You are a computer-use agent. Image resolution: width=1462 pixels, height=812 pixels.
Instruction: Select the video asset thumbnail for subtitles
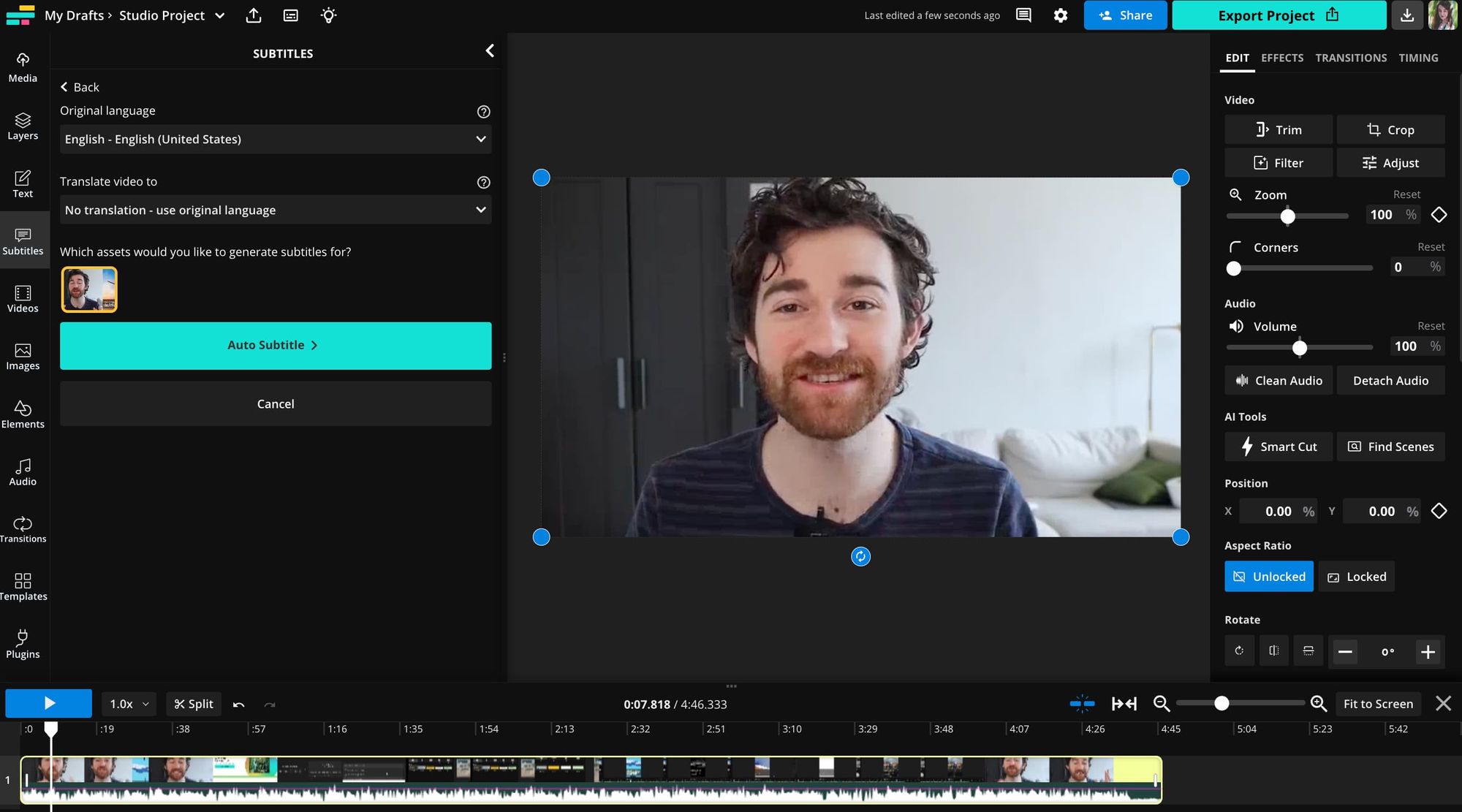[89, 289]
